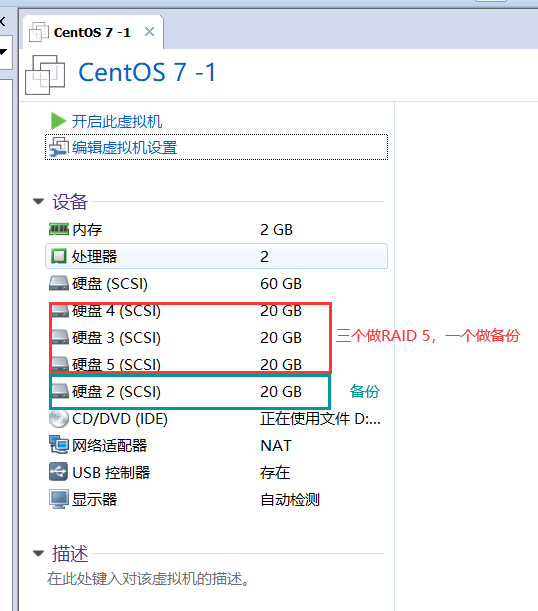Click the wrench edit-settings icon
The image size is (538, 611).
point(59,147)
